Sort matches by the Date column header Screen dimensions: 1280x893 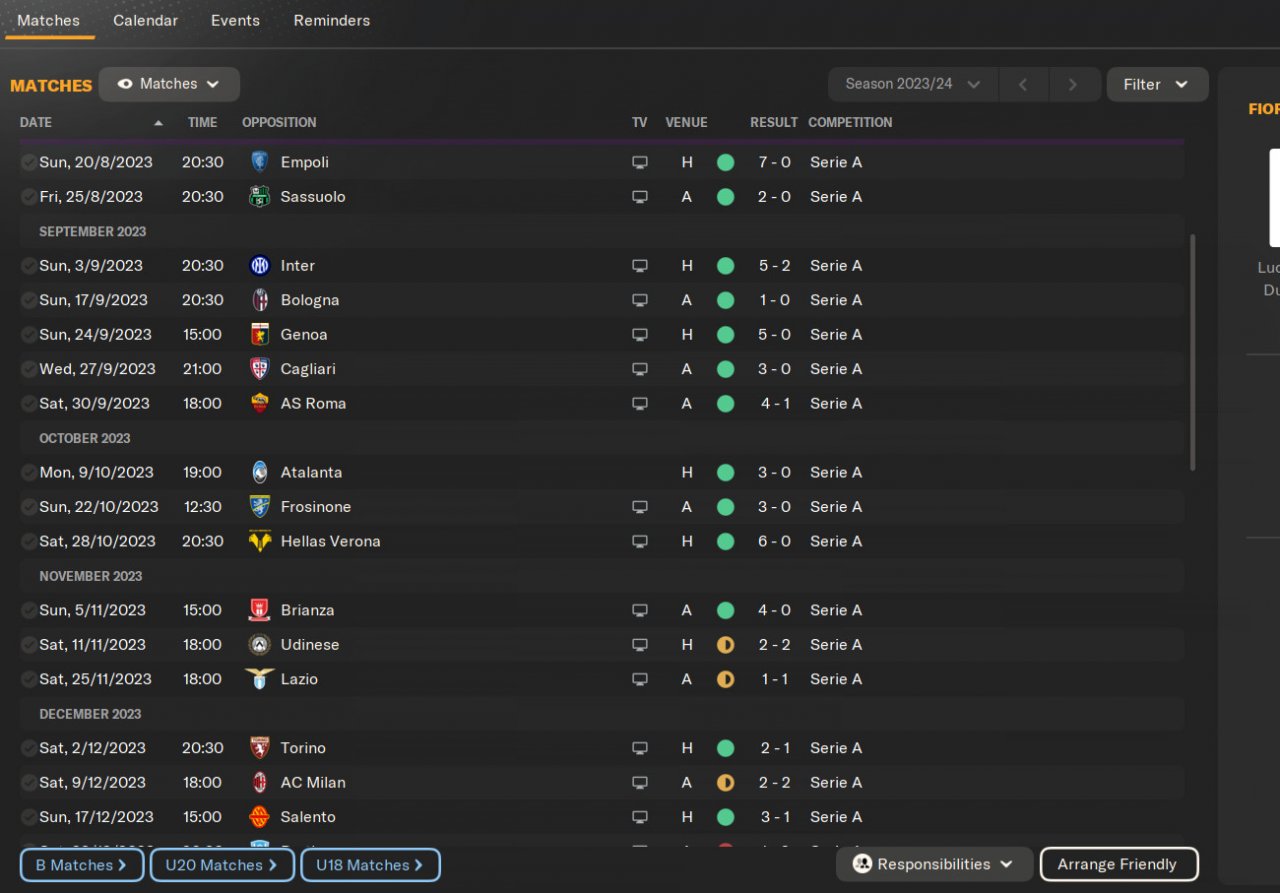click(36, 123)
